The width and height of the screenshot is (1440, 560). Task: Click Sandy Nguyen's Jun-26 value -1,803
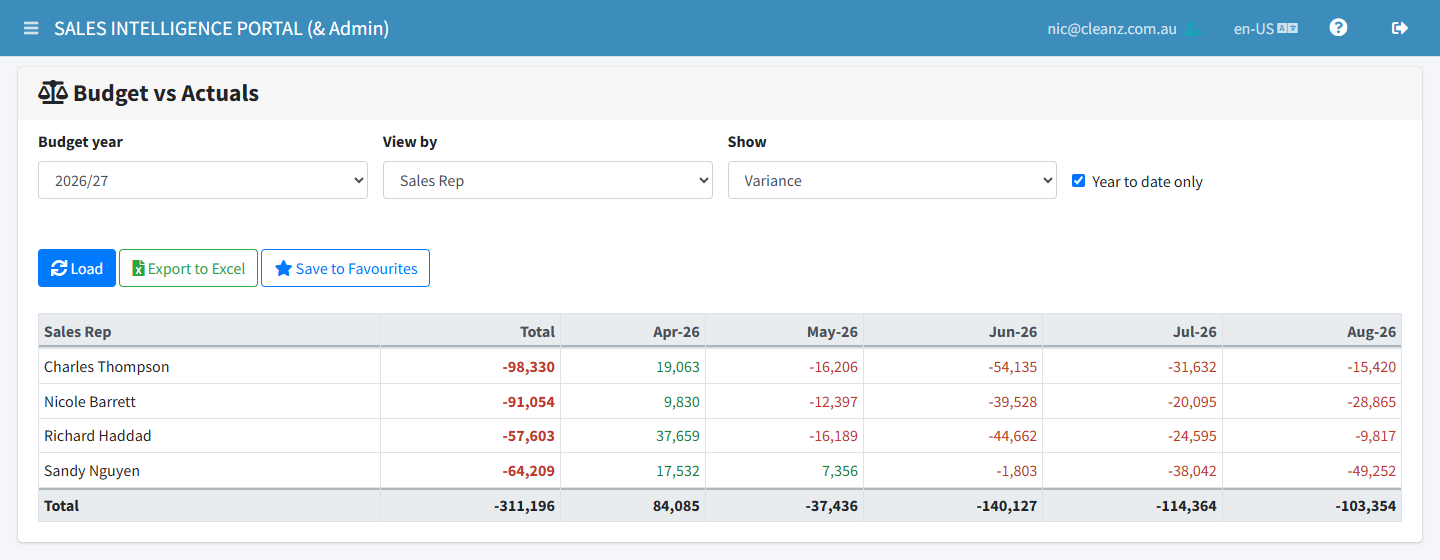1017,471
